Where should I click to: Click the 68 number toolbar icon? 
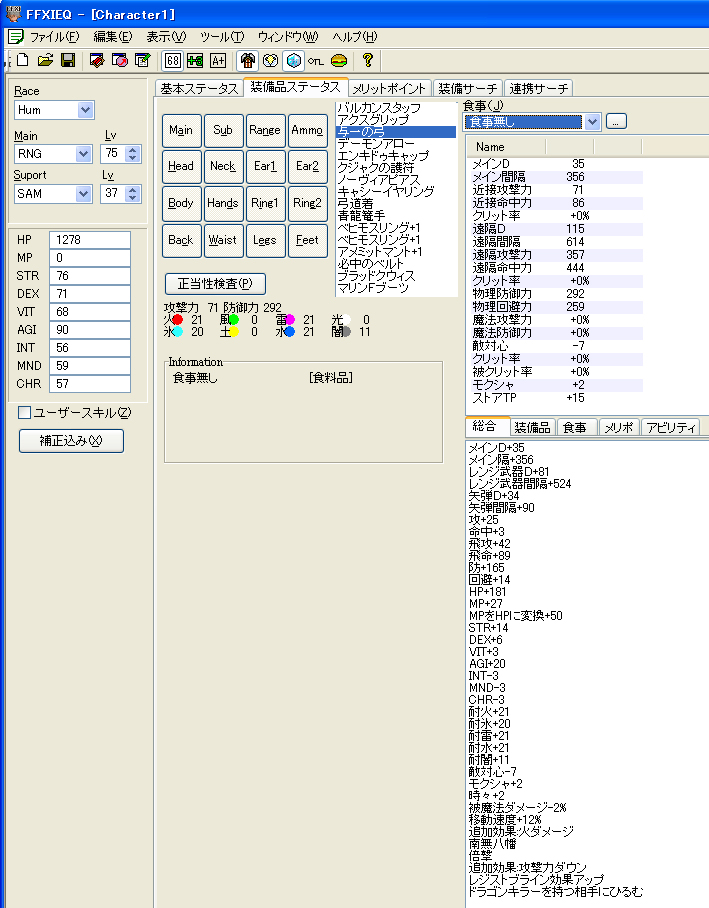[173, 61]
